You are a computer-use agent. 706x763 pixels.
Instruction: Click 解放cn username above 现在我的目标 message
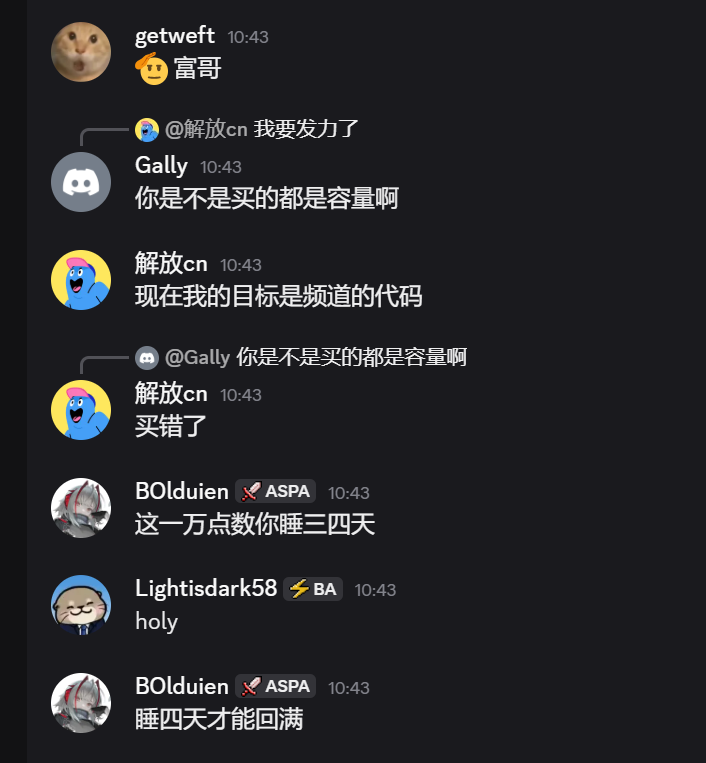click(171, 264)
